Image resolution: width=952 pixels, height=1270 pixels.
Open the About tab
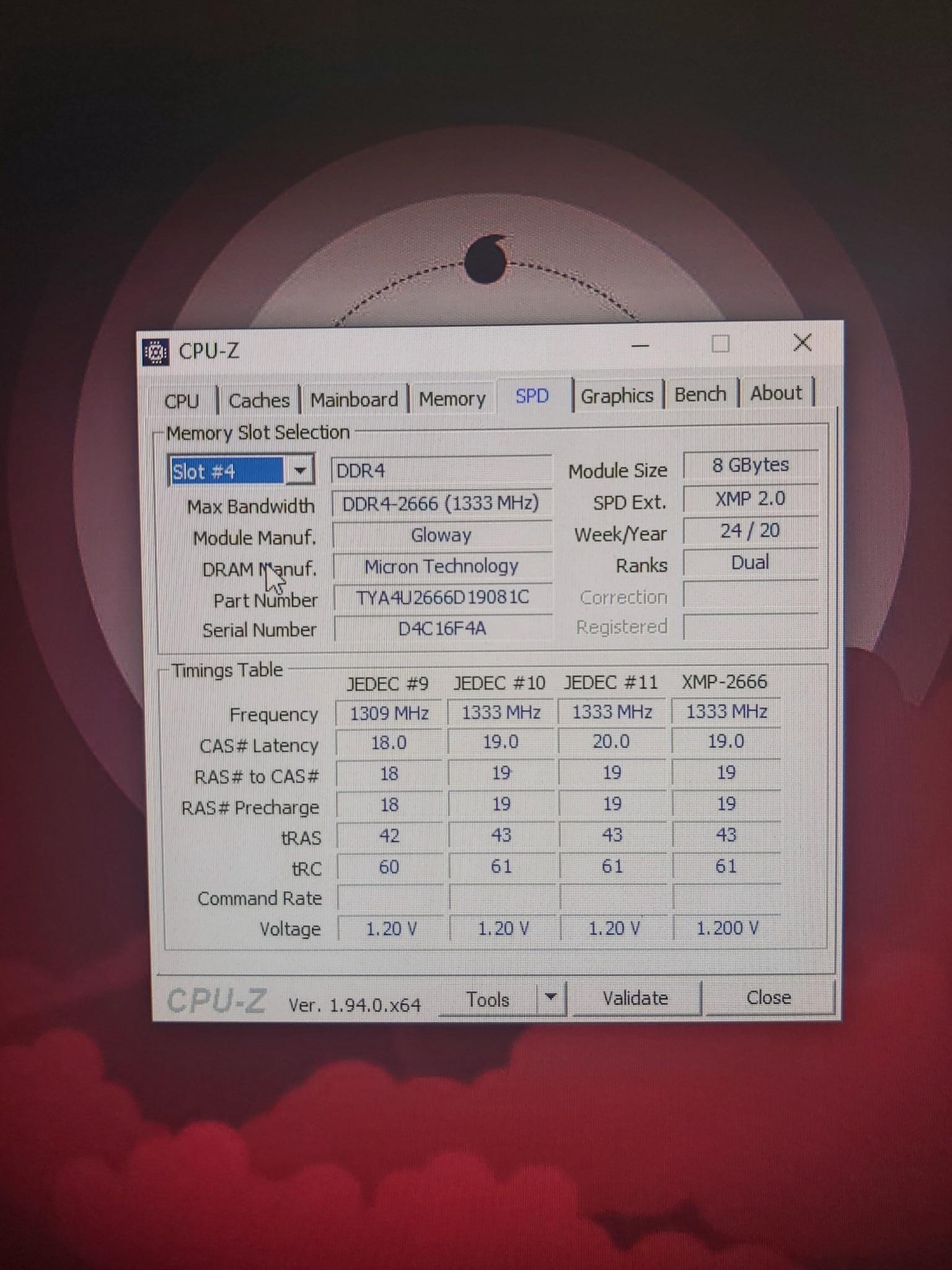[x=776, y=393]
